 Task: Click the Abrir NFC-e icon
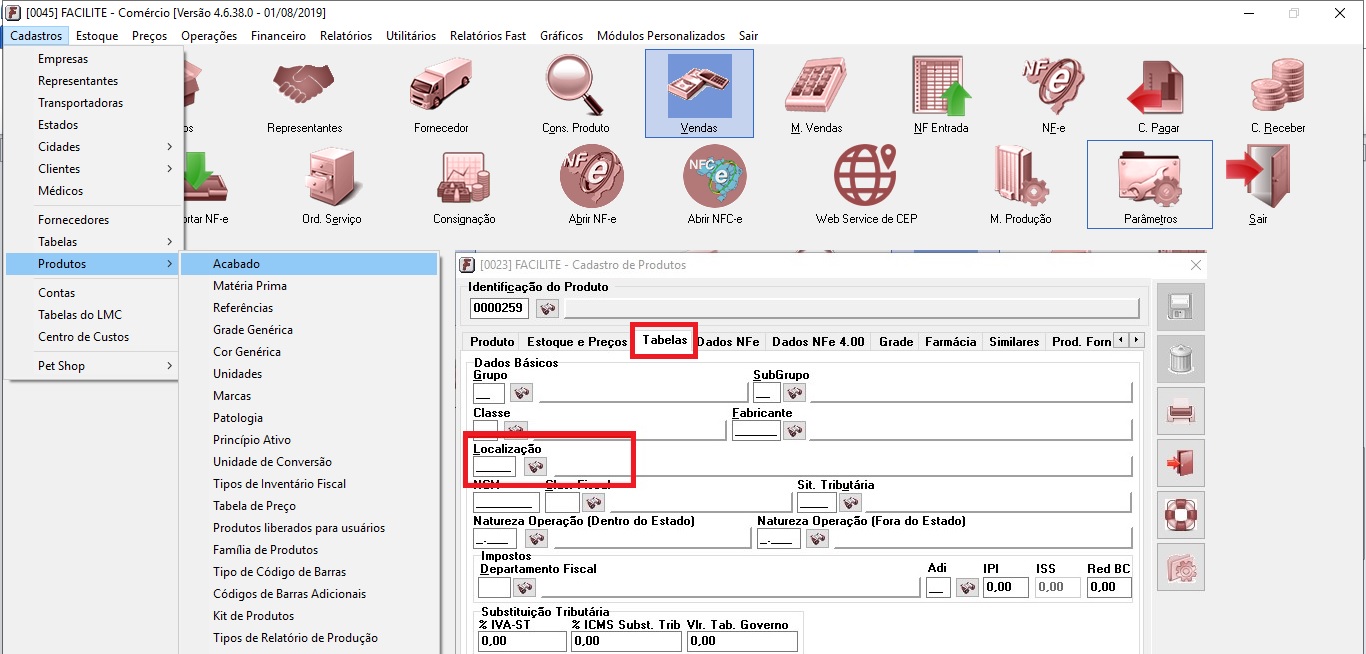coord(714,187)
